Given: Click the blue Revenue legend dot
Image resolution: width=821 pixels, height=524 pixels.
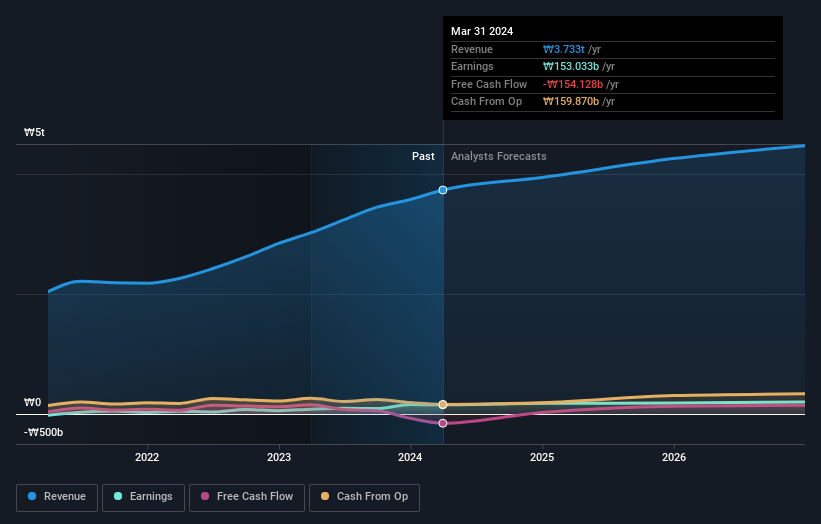Looking at the screenshot, I should click(x=32, y=496).
